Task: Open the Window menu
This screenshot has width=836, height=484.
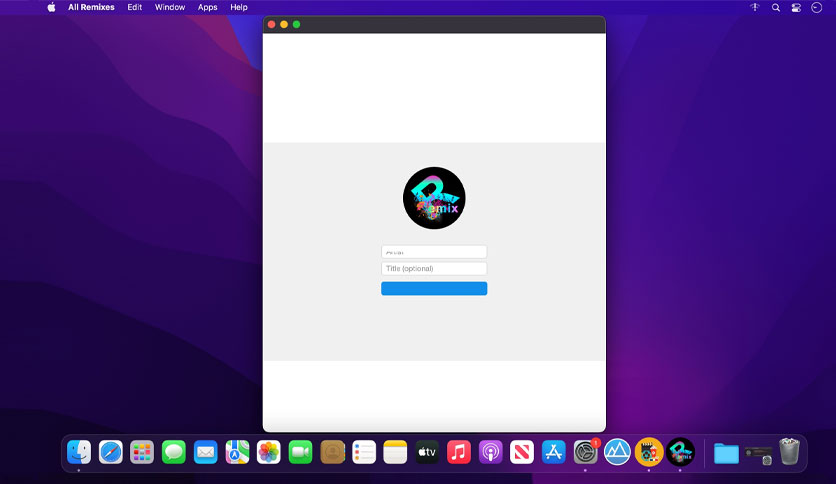Action: [x=170, y=7]
